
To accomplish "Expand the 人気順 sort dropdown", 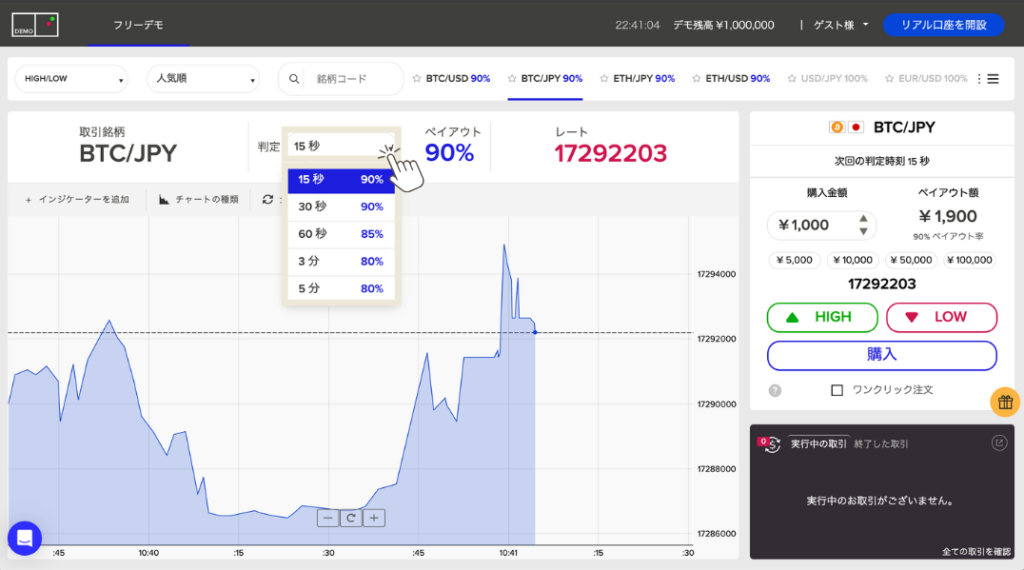I will click(202, 79).
